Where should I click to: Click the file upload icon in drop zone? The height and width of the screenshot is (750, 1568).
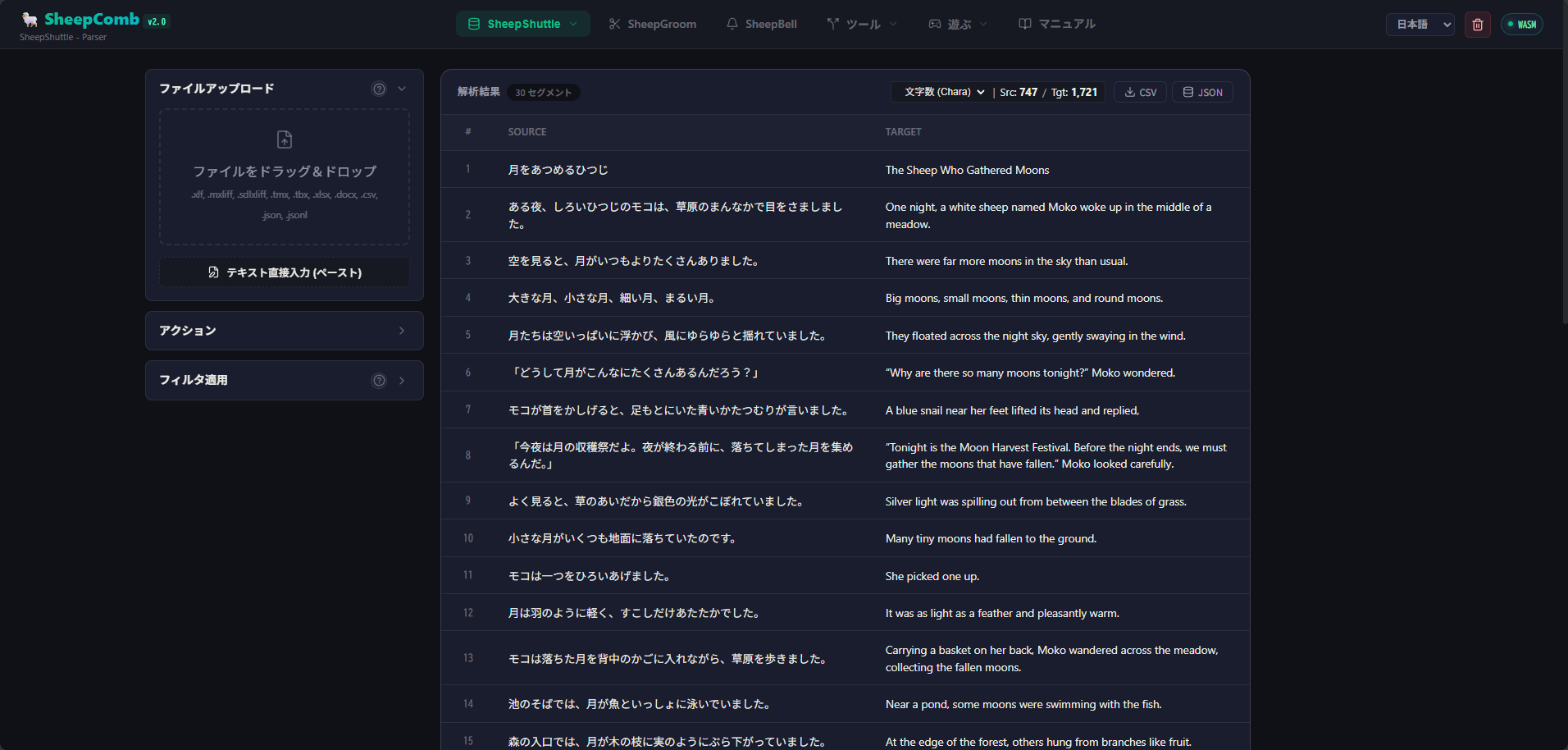click(x=285, y=139)
